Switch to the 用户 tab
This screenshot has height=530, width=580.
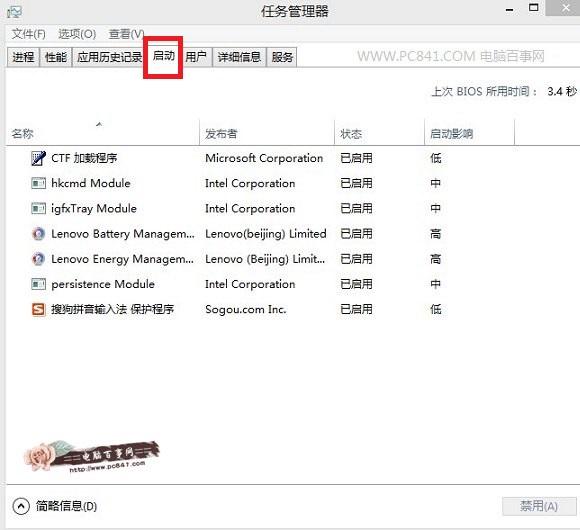point(196,57)
